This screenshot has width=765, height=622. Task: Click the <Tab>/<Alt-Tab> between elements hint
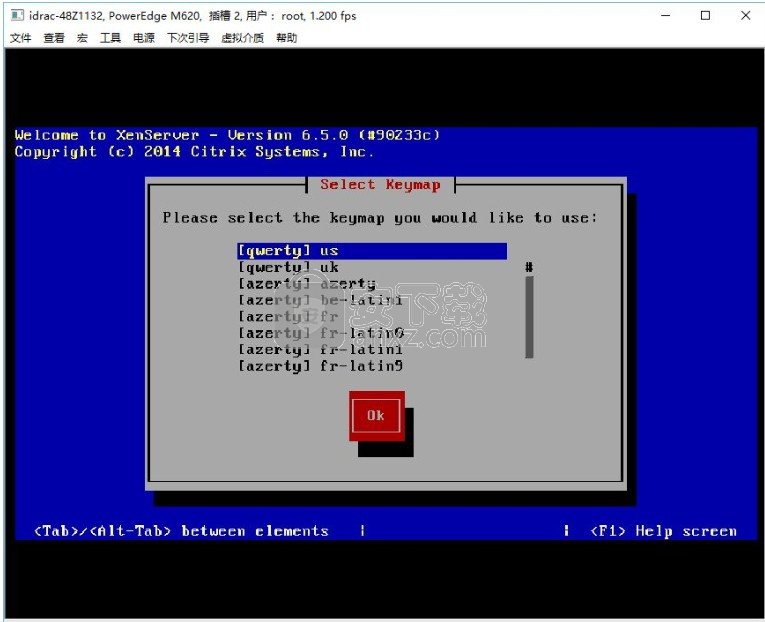(181, 531)
